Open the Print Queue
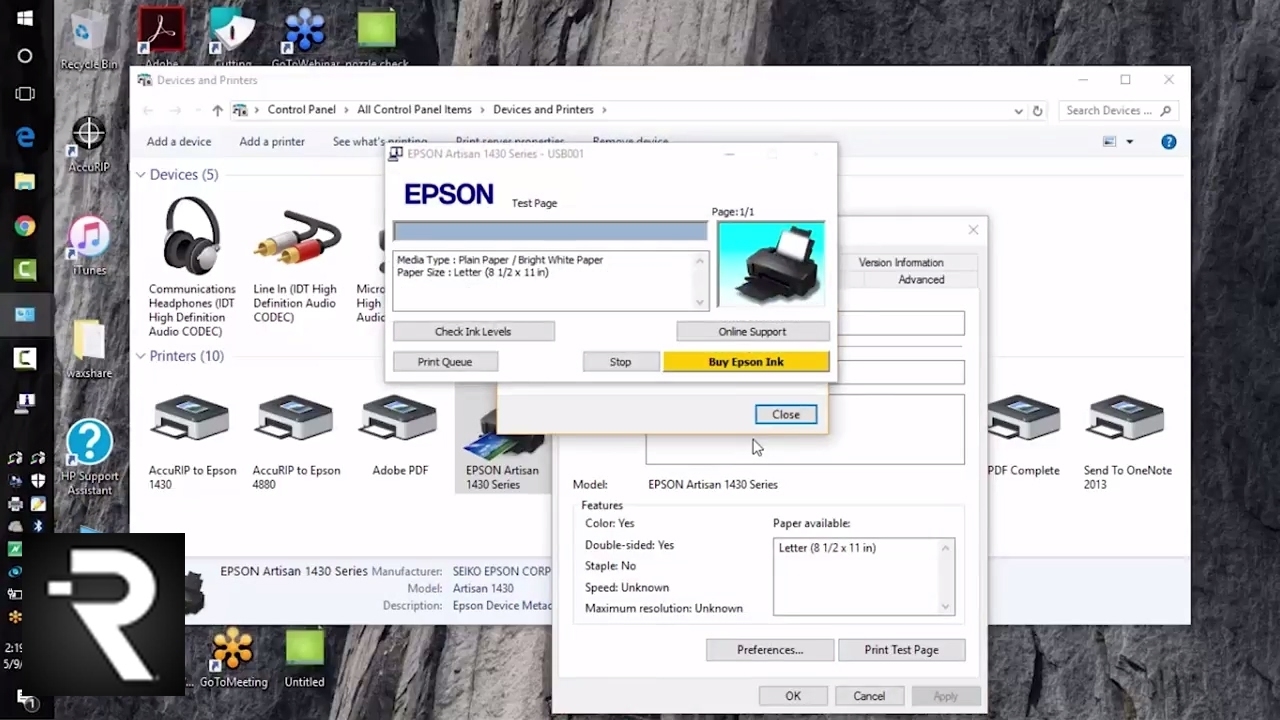The height and width of the screenshot is (720, 1280). (x=445, y=362)
